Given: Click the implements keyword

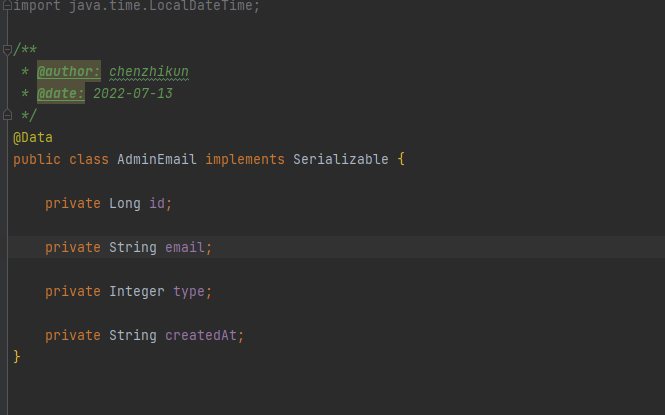Looking at the screenshot, I should tap(245, 159).
